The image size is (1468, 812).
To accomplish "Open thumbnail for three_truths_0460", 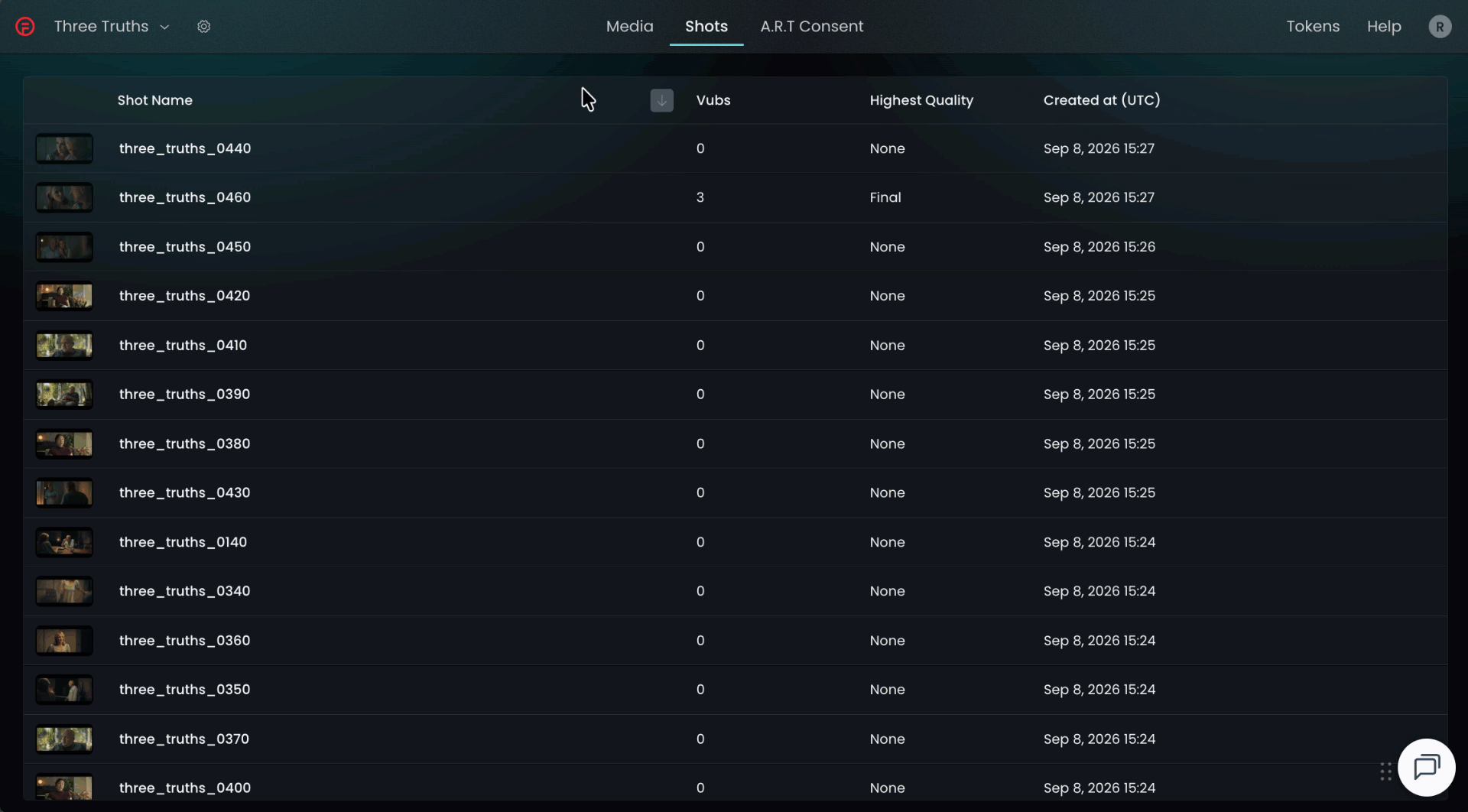I will point(64,197).
